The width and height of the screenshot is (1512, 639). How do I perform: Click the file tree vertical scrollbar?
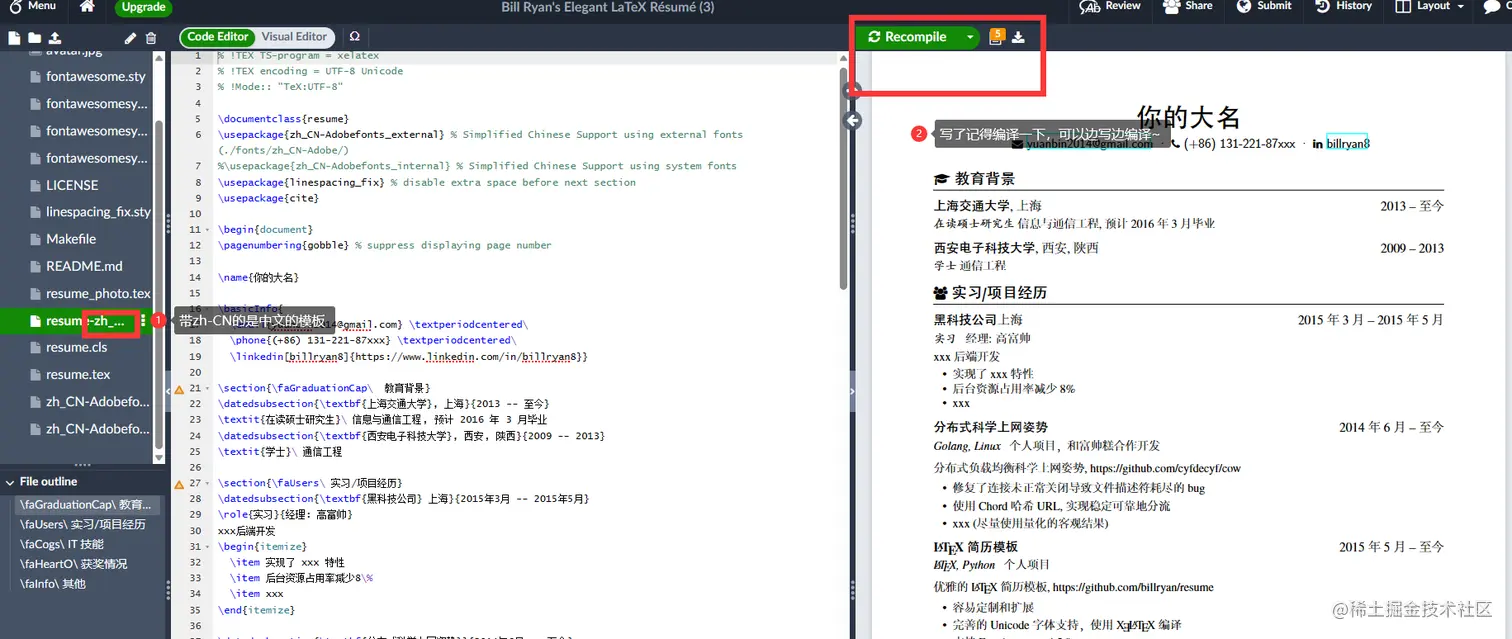point(159,285)
